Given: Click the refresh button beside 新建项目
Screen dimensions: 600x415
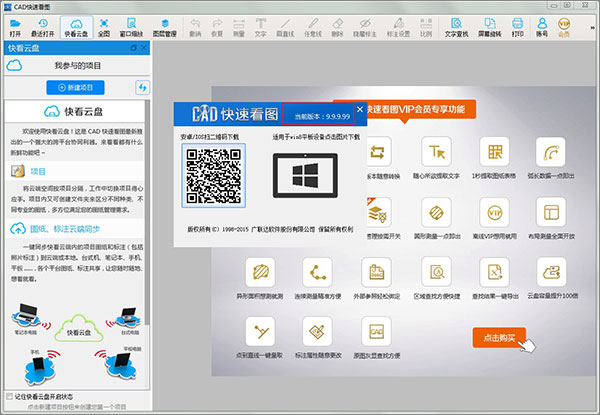Looking at the screenshot, I should click(142, 89).
